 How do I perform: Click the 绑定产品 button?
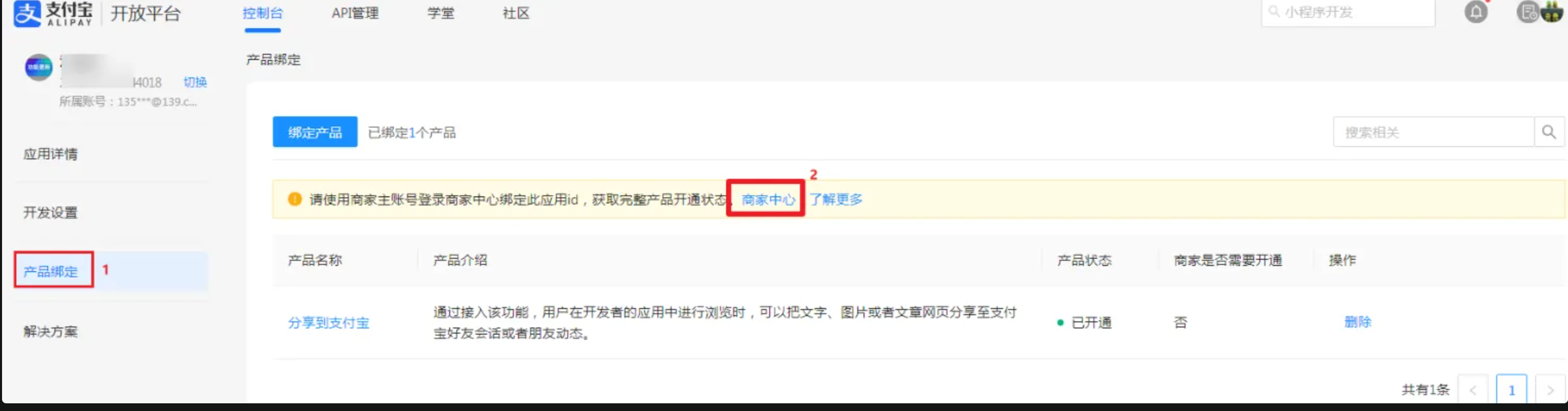point(315,132)
